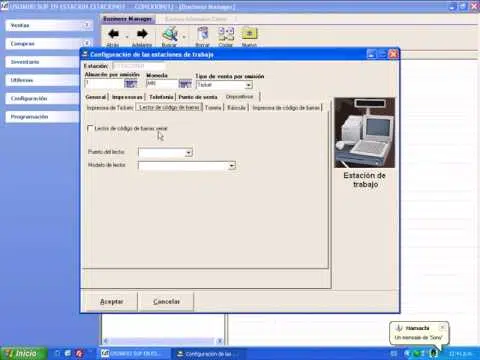The width and height of the screenshot is (480, 360).
Task: Click the Cancelar button
Action: [166, 302]
